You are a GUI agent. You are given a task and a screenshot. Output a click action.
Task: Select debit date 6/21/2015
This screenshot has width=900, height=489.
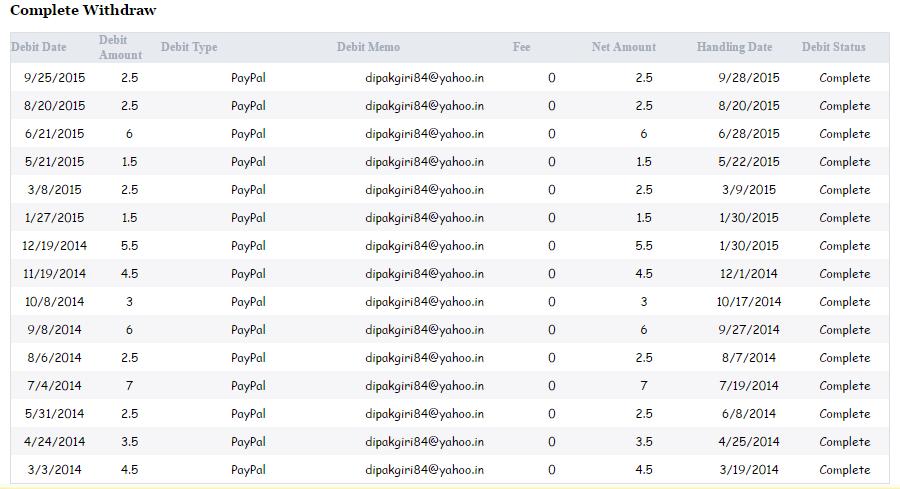55,134
